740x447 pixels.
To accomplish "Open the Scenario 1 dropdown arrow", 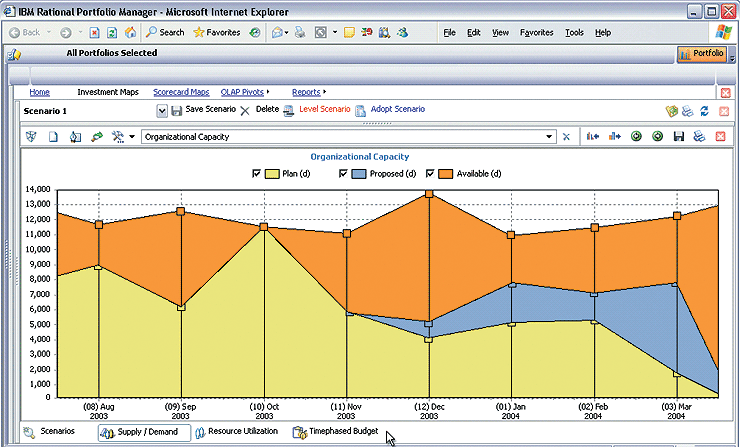I will click(x=162, y=111).
